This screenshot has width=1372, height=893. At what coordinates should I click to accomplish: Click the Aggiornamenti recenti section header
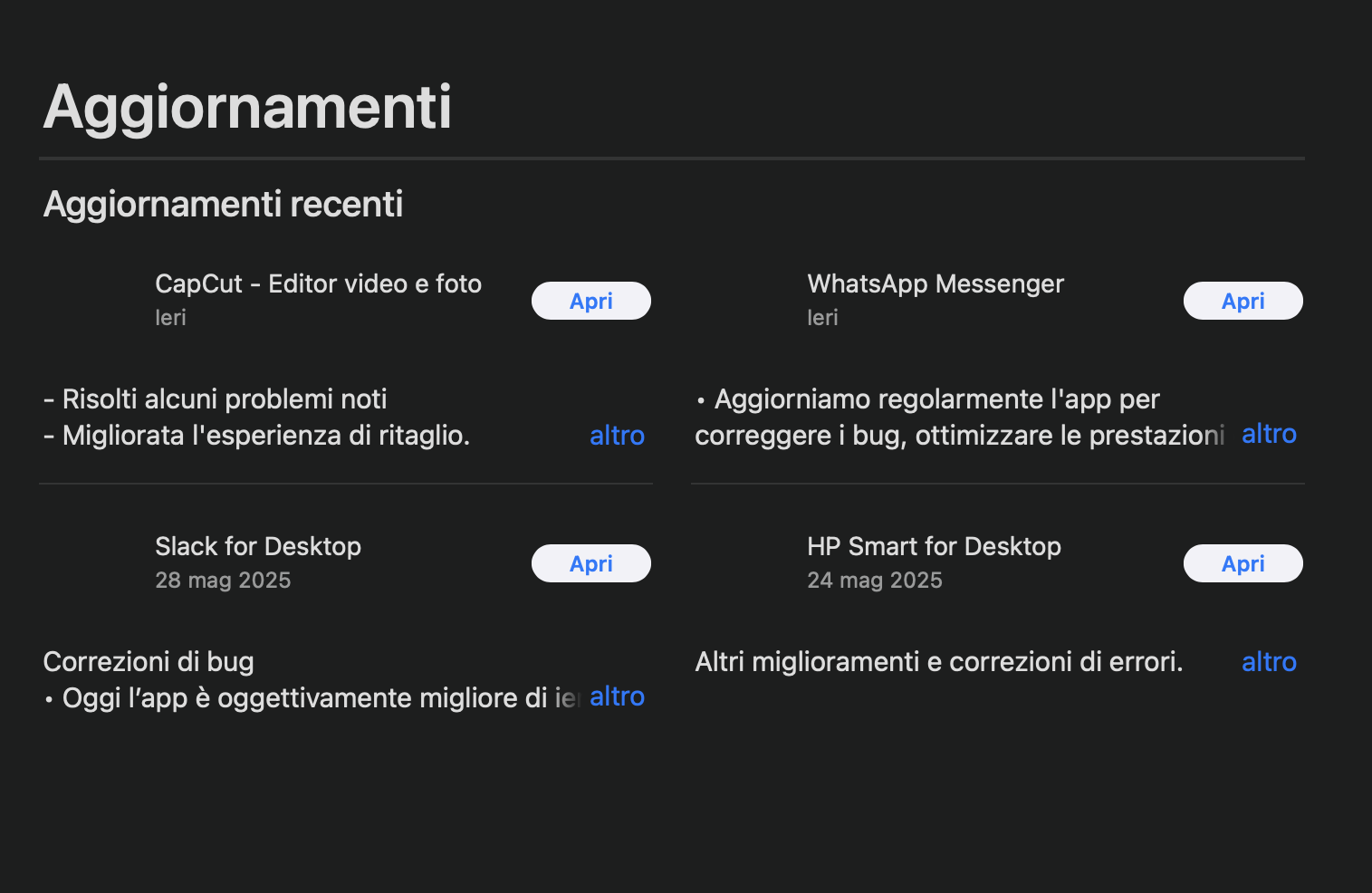pyautogui.click(x=223, y=204)
